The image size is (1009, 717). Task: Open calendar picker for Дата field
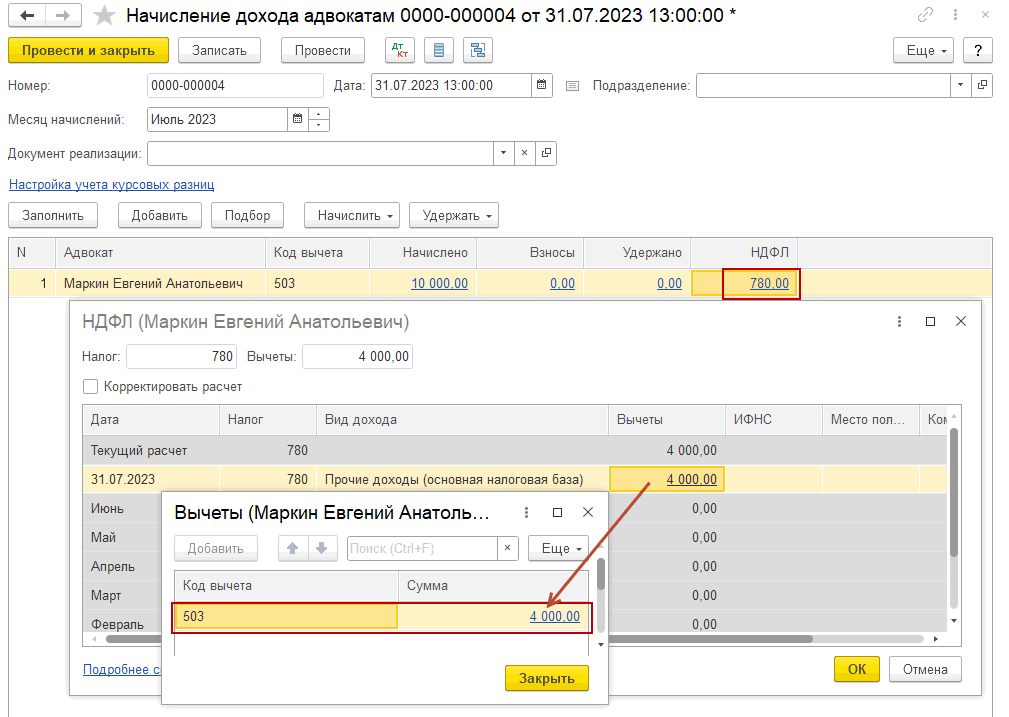pos(541,86)
